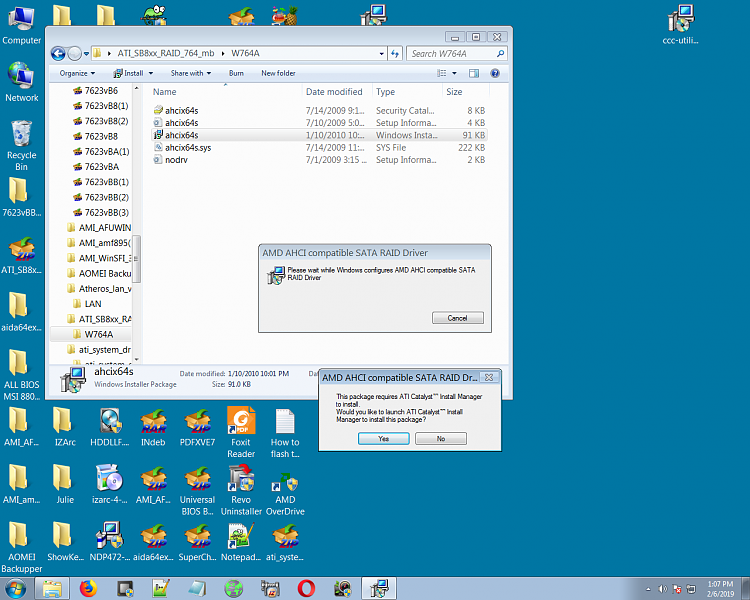This screenshot has height=600, width=750.
Task: Click the Explorer help icon
Action: pos(495,73)
